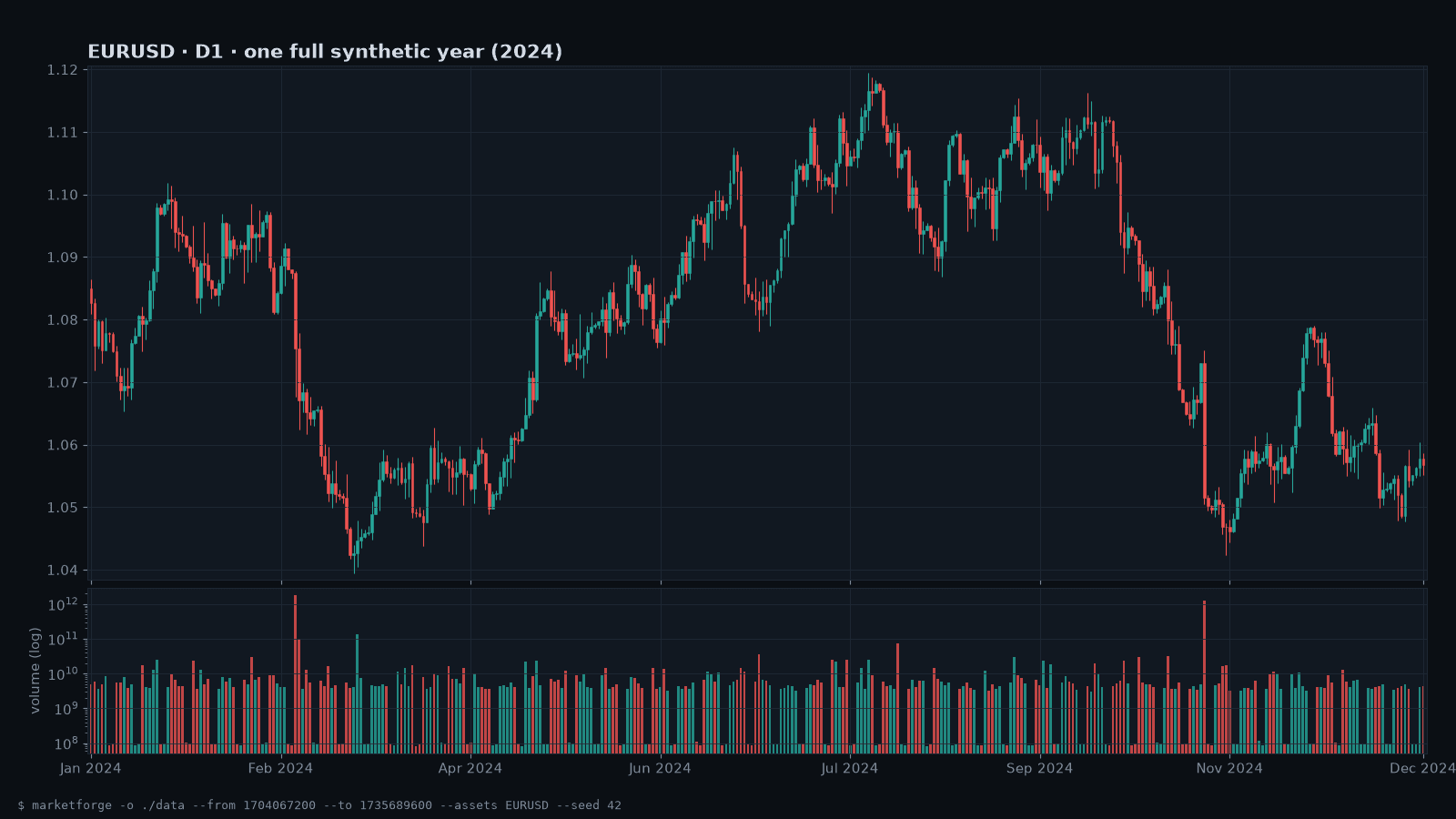The height and width of the screenshot is (819, 1456).
Task: Click the tall red volume spike in late October
Action: pos(1205,677)
